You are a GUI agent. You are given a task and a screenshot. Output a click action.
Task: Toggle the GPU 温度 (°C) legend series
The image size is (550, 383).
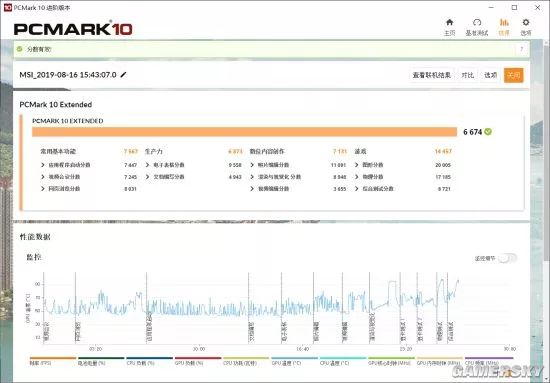[x=294, y=361]
